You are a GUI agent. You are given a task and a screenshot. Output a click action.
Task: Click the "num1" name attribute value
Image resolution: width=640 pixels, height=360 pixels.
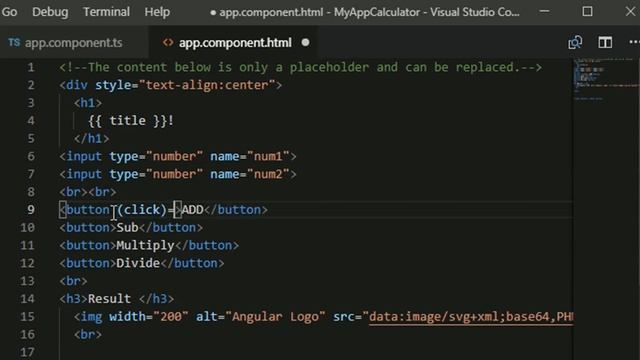click(268, 156)
